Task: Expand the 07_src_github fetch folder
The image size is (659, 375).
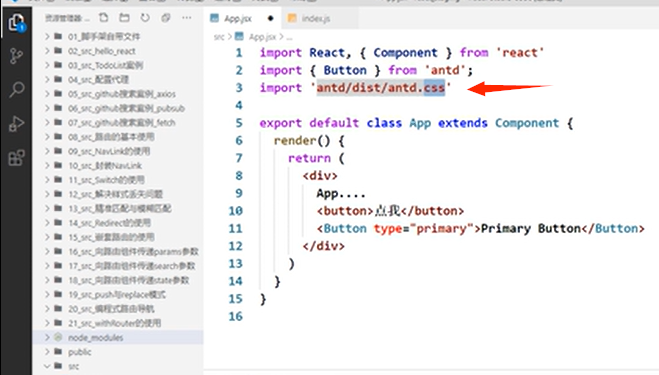Action: click(x=47, y=122)
